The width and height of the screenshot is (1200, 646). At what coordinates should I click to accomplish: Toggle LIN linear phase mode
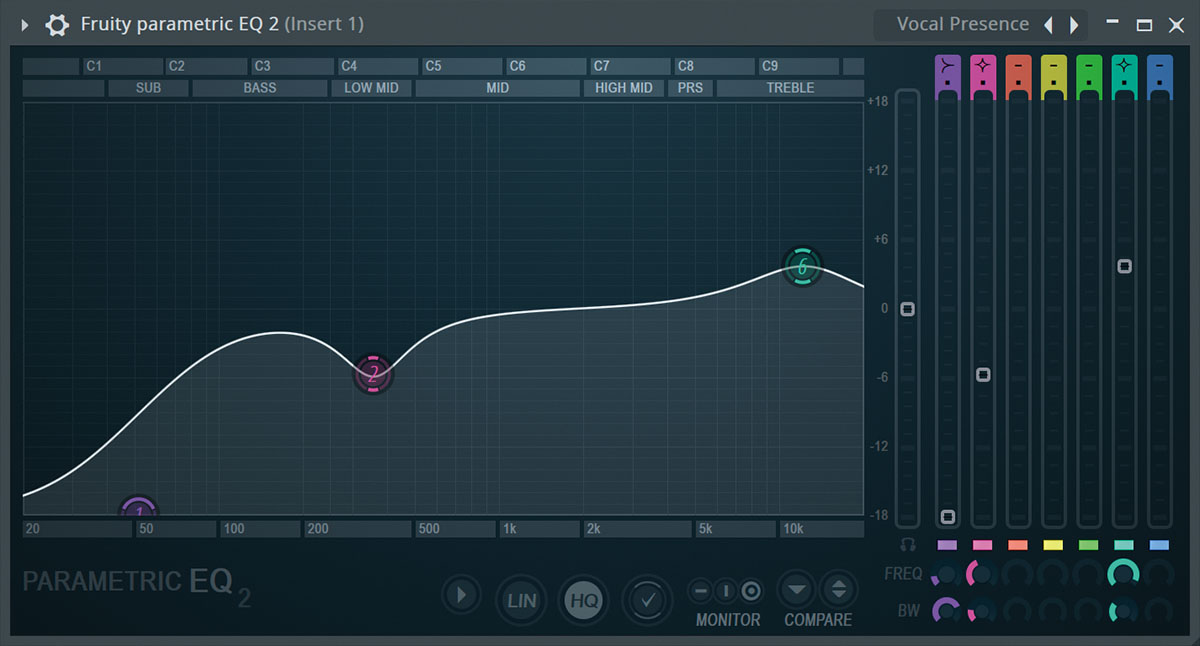[521, 600]
